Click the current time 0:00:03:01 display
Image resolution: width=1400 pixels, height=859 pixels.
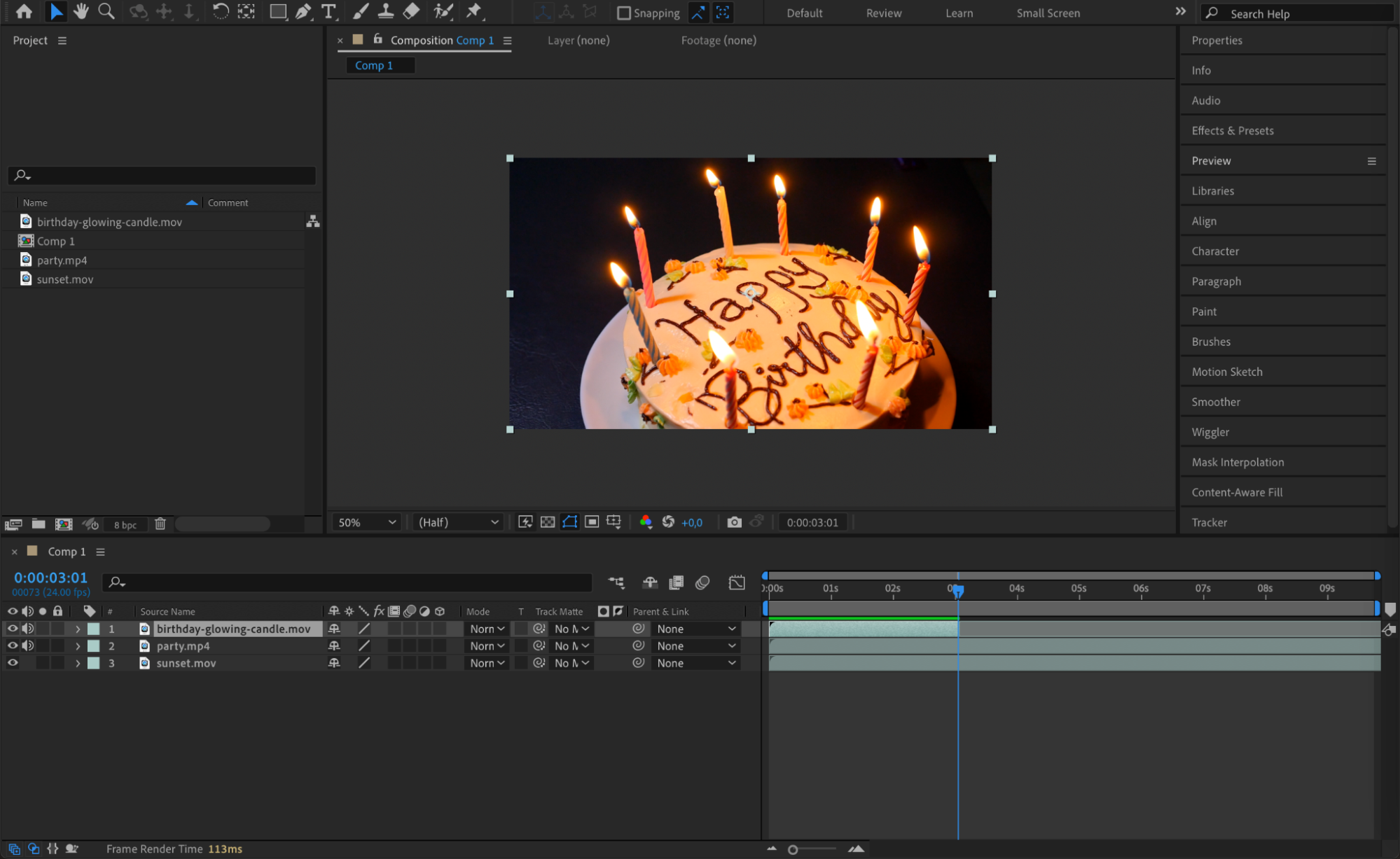point(50,578)
